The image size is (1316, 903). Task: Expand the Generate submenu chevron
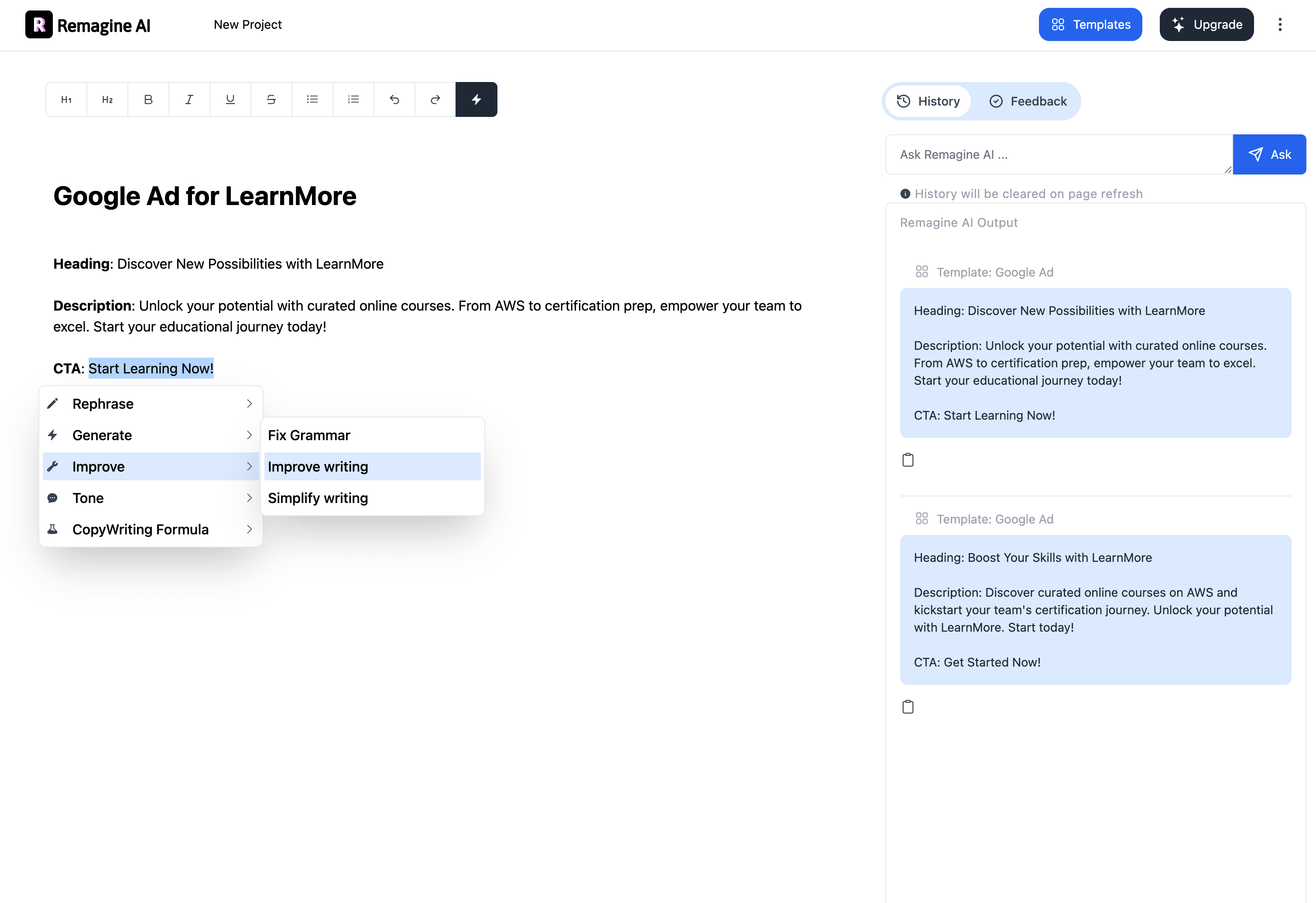(x=249, y=435)
